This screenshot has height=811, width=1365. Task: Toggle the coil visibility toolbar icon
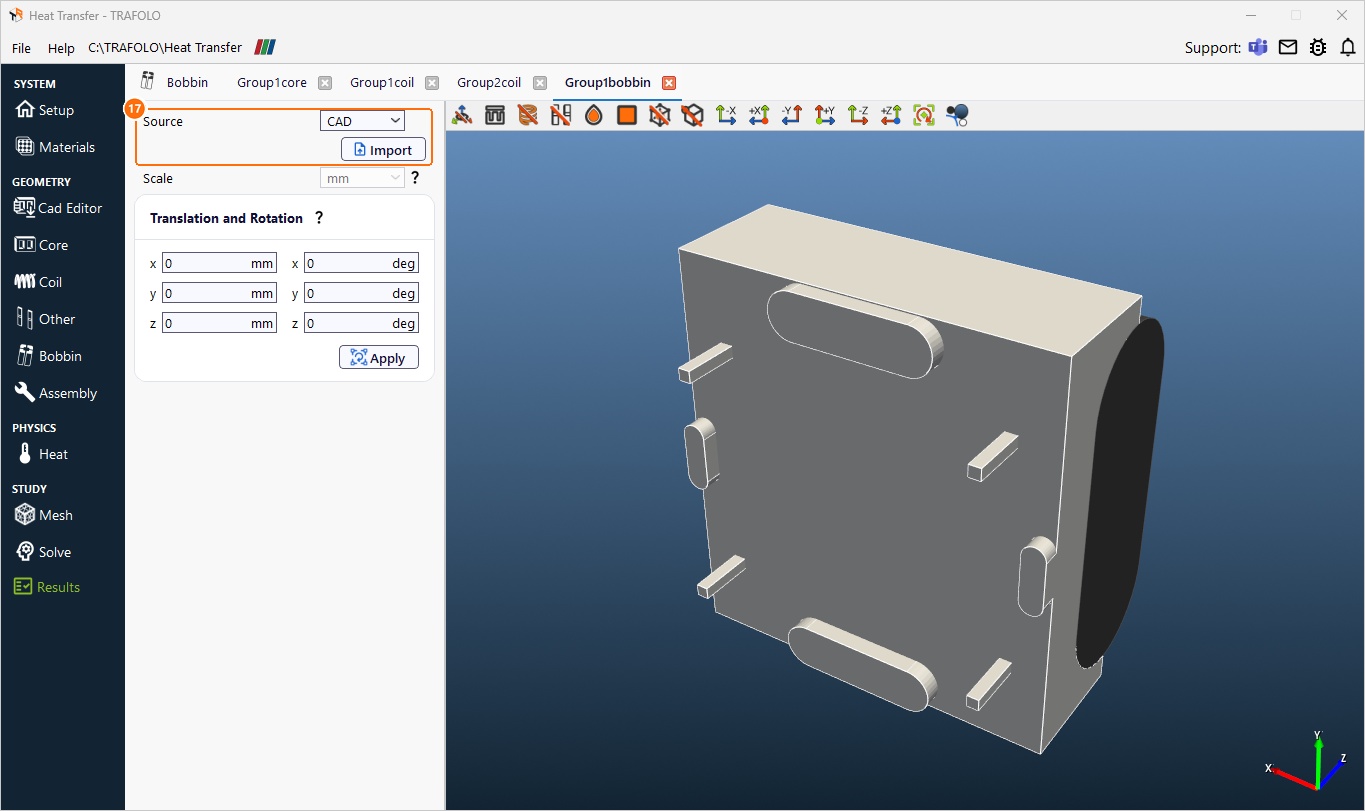528,115
